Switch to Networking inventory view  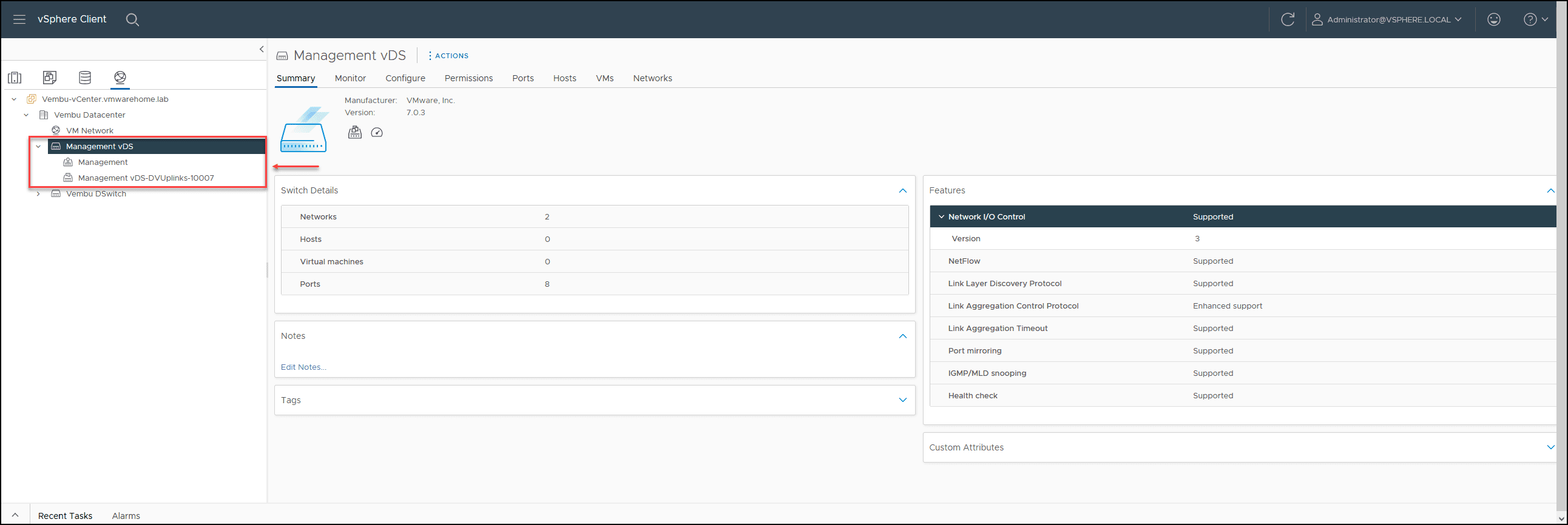120,77
